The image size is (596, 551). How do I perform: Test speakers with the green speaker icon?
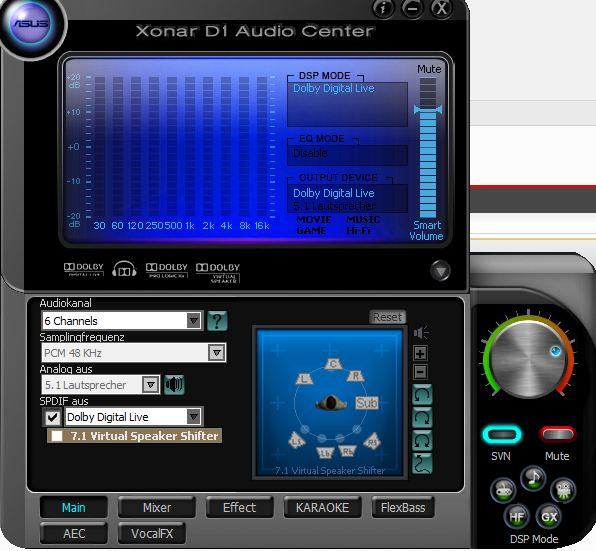(x=174, y=385)
